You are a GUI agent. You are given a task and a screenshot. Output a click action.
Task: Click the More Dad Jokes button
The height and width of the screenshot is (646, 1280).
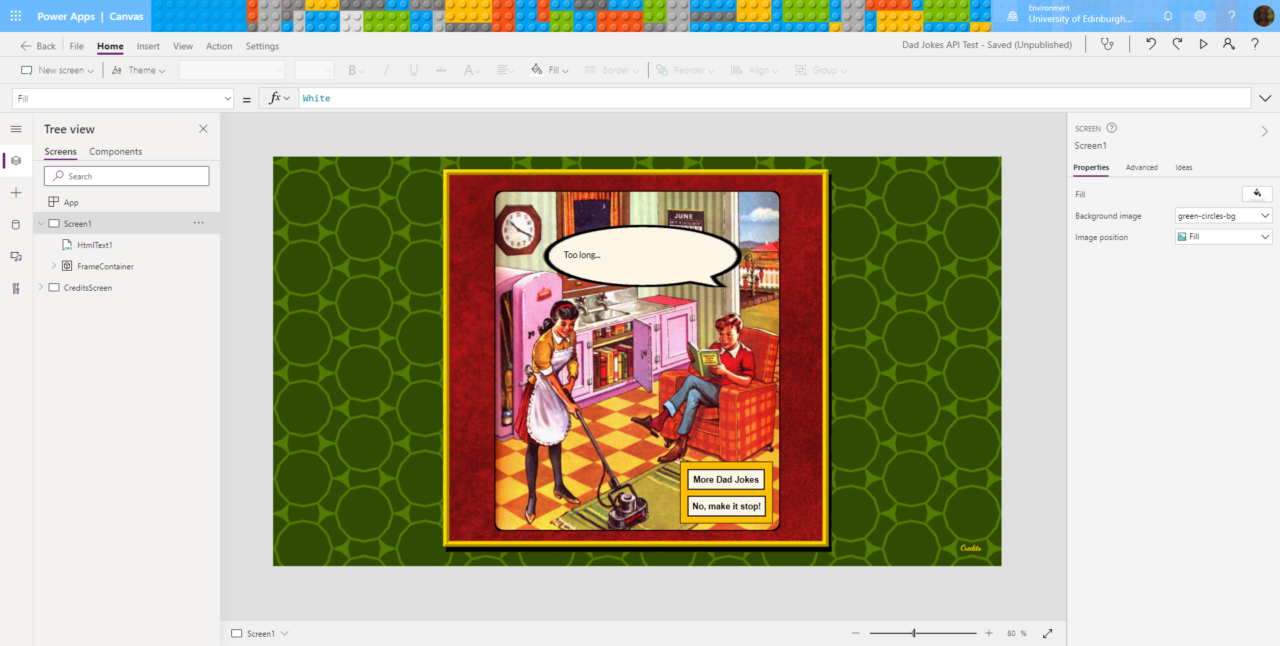pos(727,480)
